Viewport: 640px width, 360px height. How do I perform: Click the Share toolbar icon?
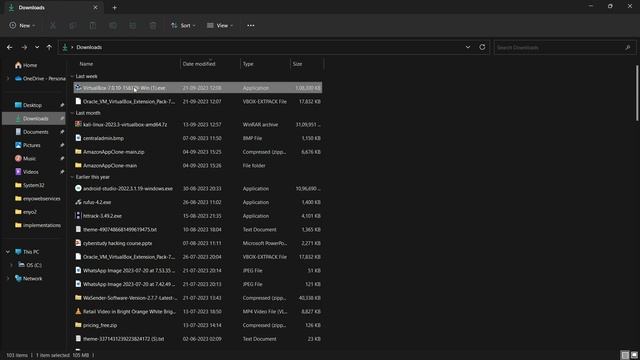133,26
